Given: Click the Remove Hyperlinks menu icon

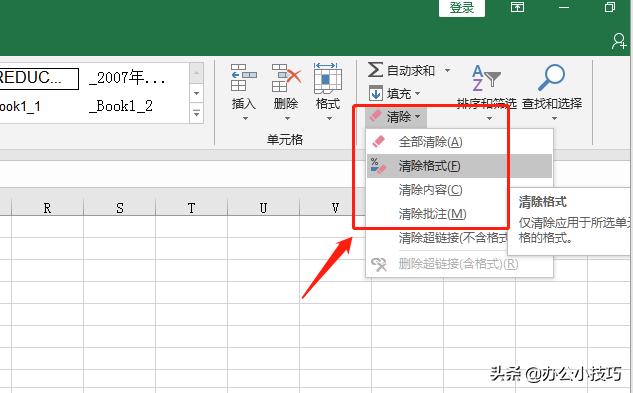Looking at the screenshot, I should click(x=379, y=265).
